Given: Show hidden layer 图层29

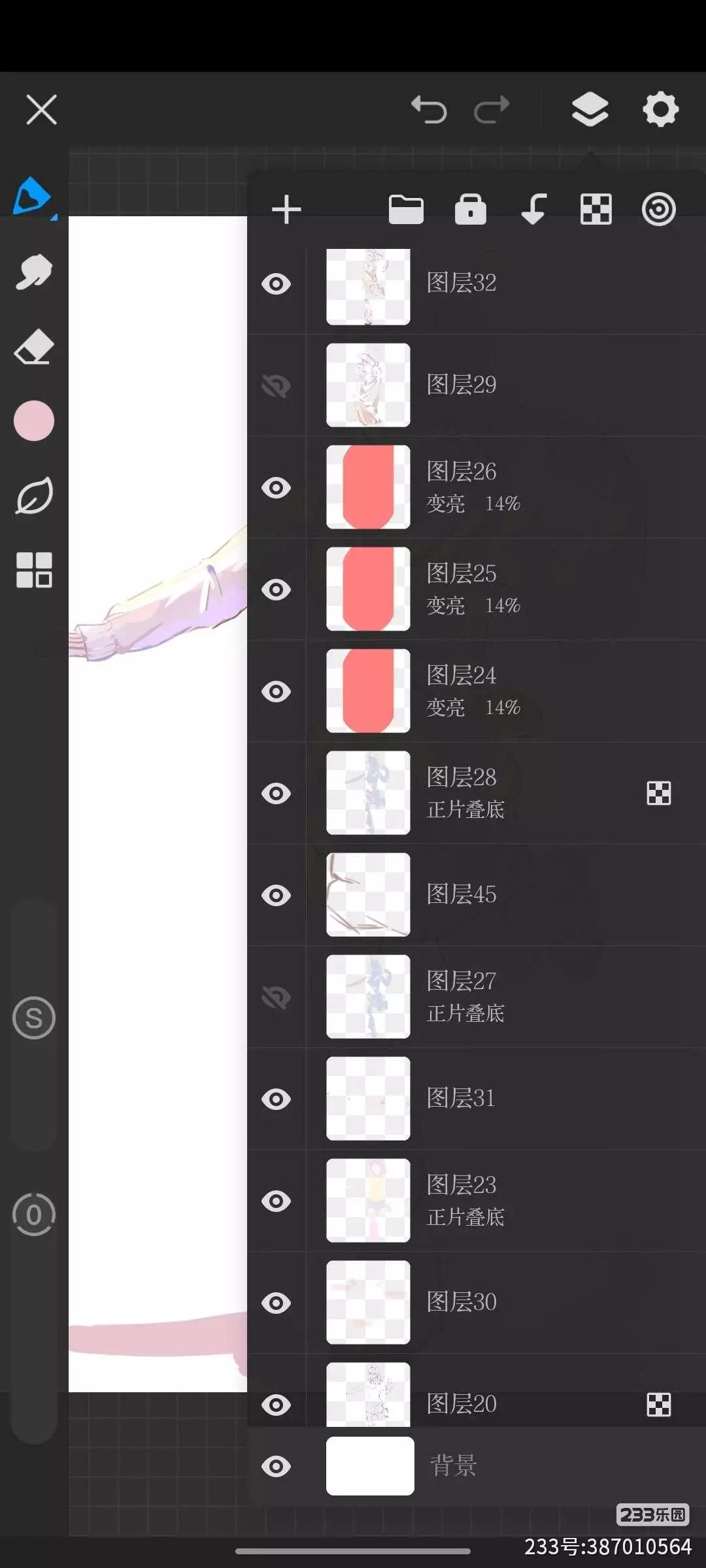Looking at the screenshot, I should point(276,386).
